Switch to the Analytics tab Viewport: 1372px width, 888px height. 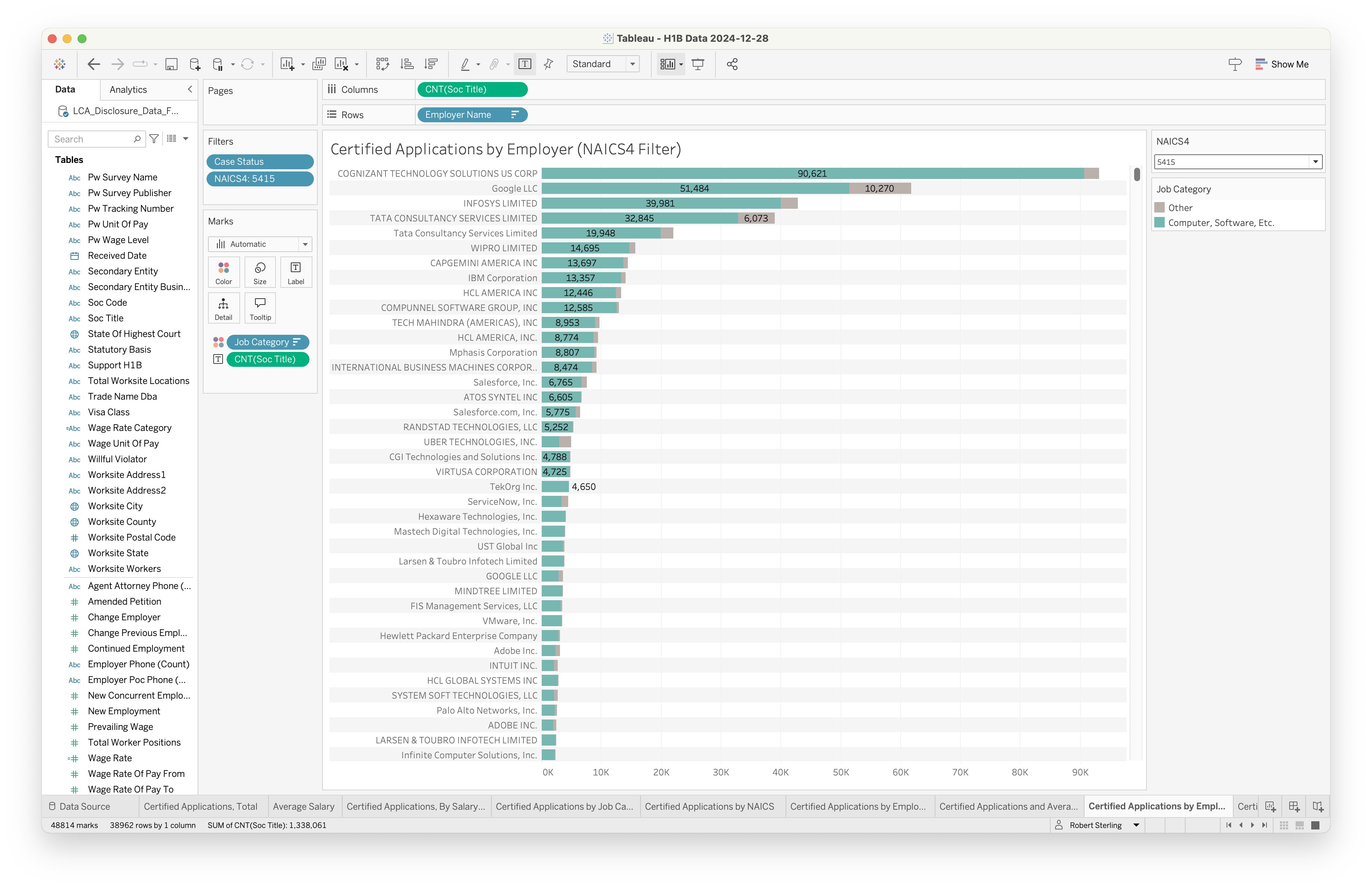[128, 89]
